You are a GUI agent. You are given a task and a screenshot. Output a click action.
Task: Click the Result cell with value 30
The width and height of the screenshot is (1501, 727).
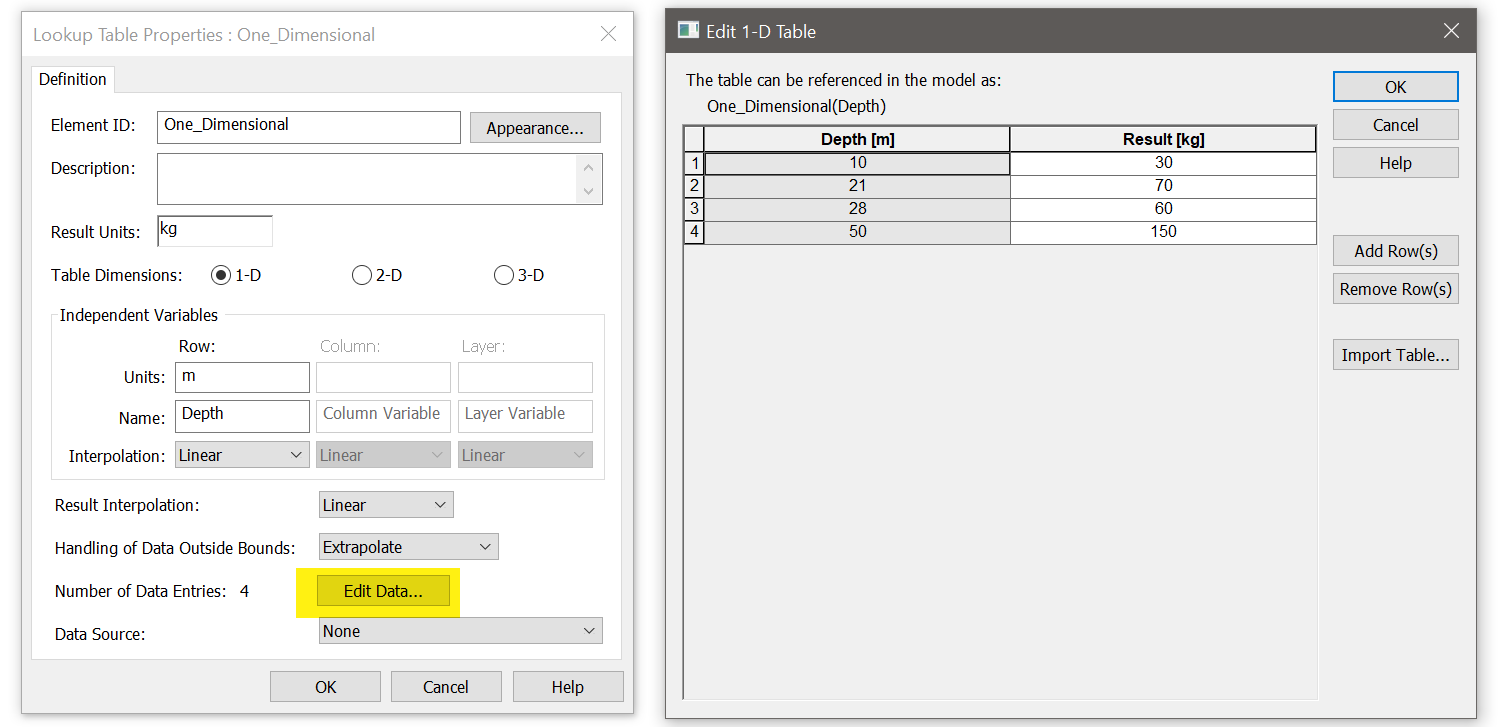pyautogui.click(x=1163, y=163)
